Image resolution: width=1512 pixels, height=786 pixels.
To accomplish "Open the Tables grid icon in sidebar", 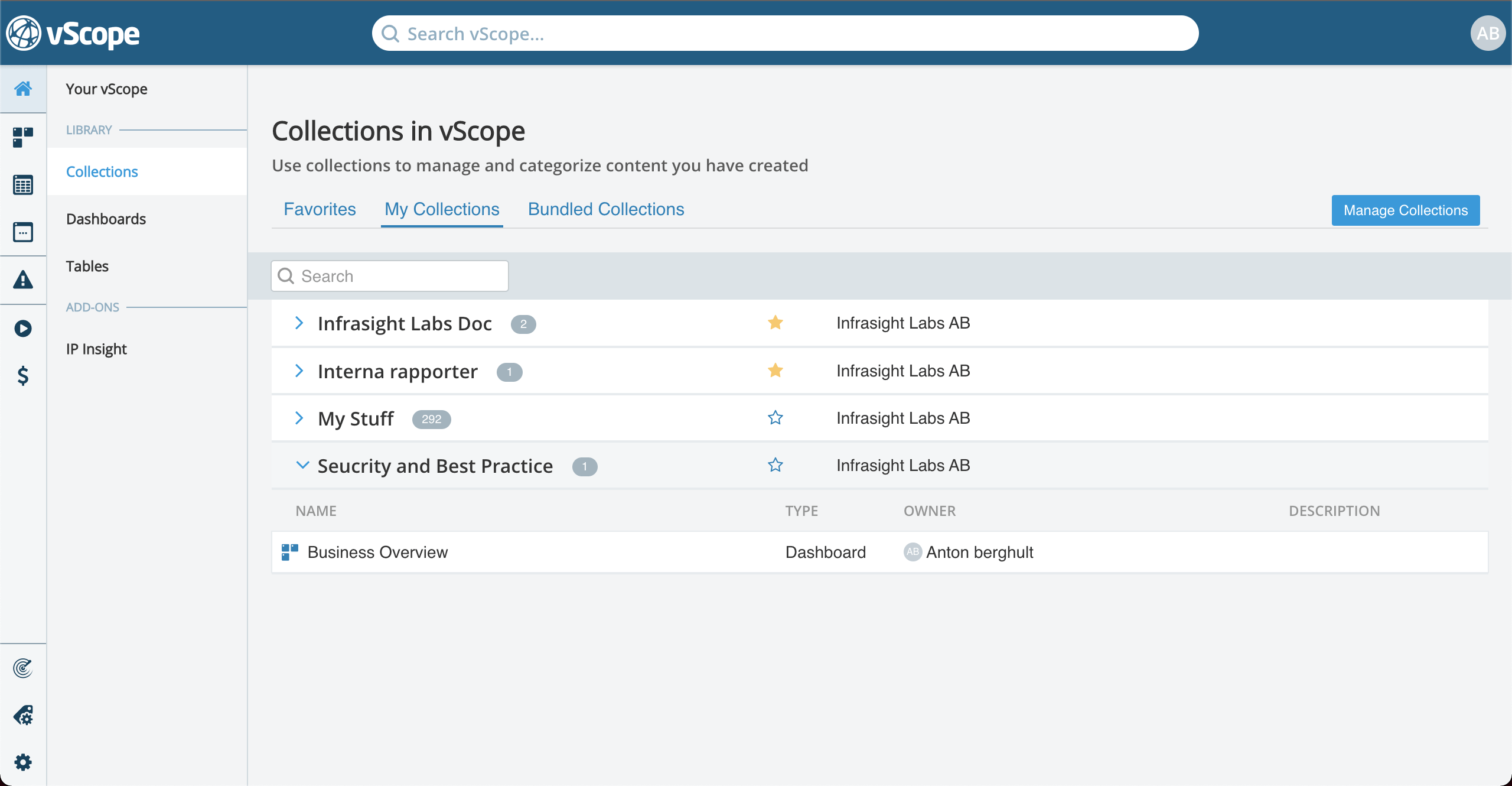I will click(x=23, y=185).
